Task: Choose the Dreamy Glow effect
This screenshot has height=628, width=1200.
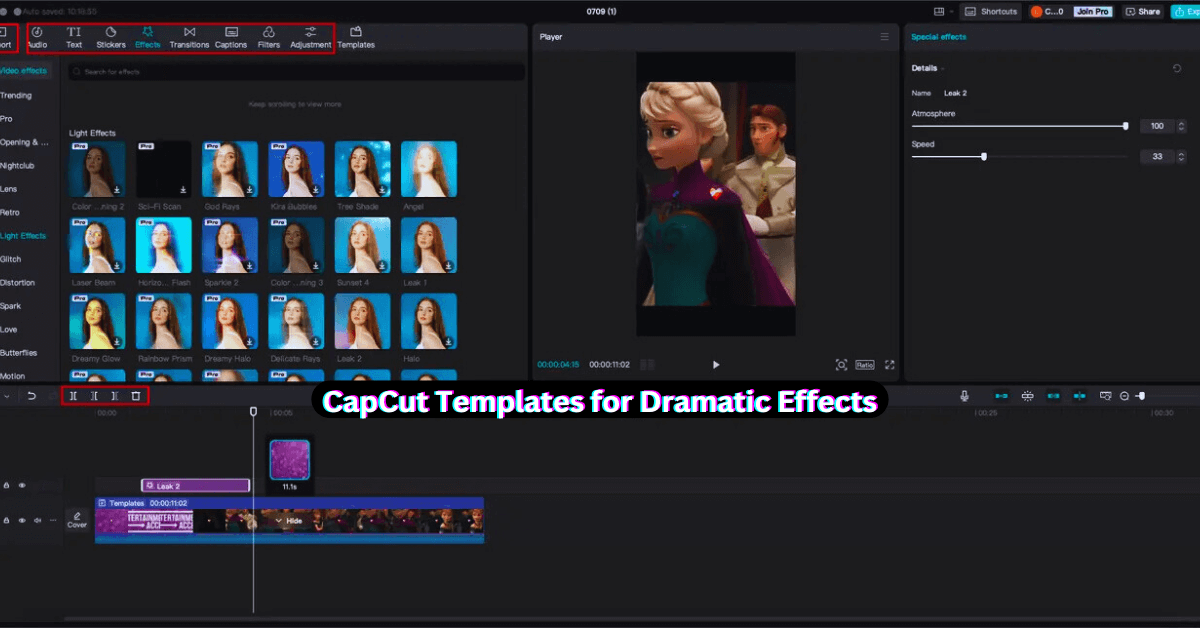Action: tap(97, 321)
